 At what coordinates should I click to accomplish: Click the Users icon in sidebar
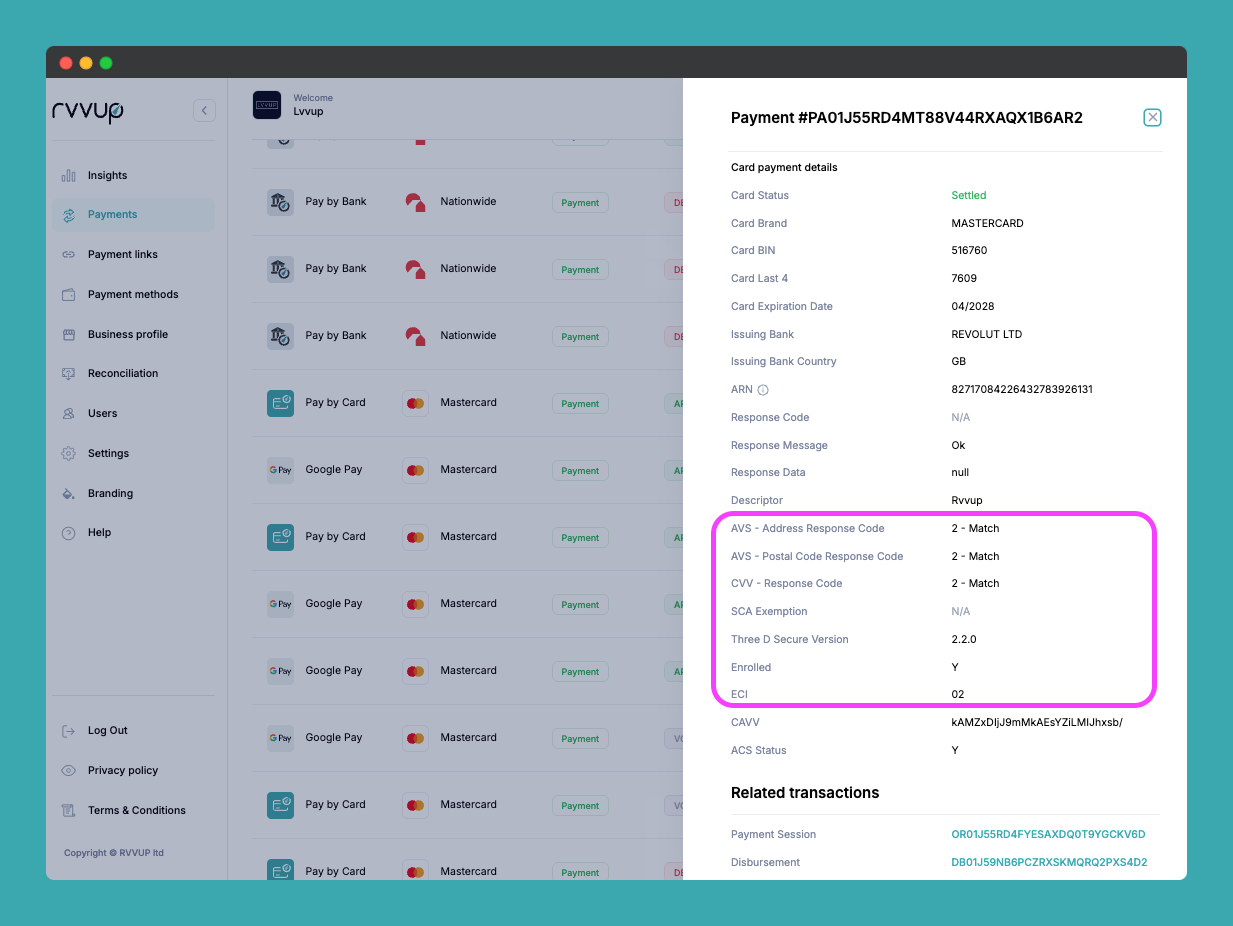click(69, 413)
